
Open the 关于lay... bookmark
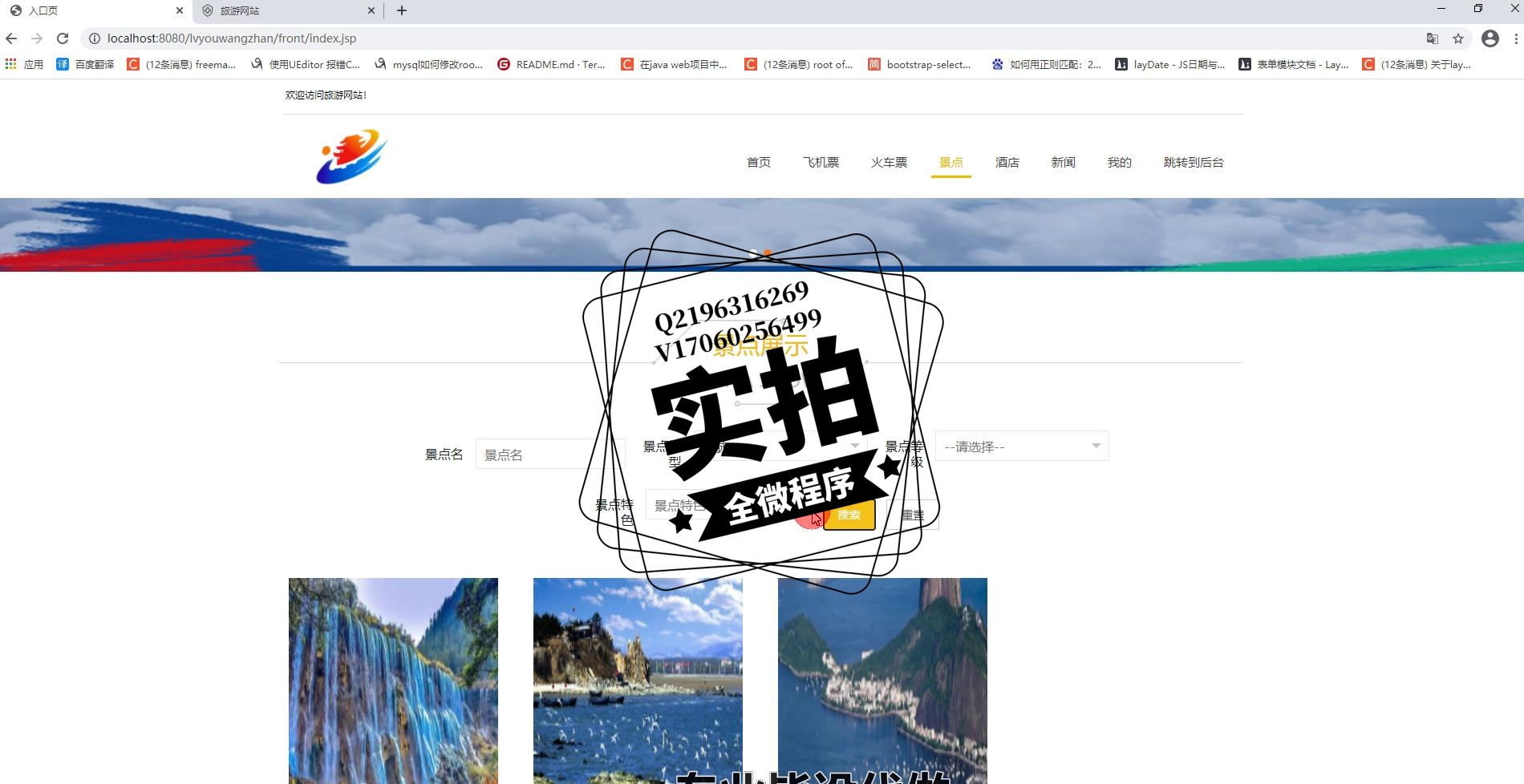1417,64
